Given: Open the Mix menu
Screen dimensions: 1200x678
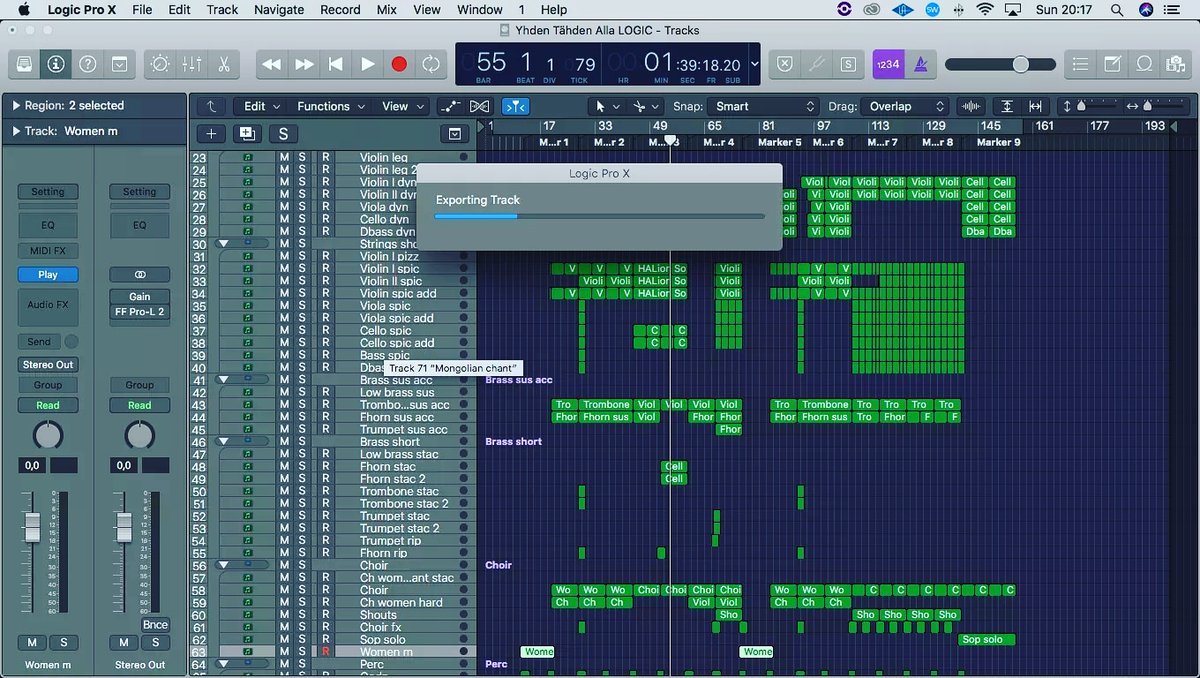Looking at the screenshot, I should coord(387,9).
